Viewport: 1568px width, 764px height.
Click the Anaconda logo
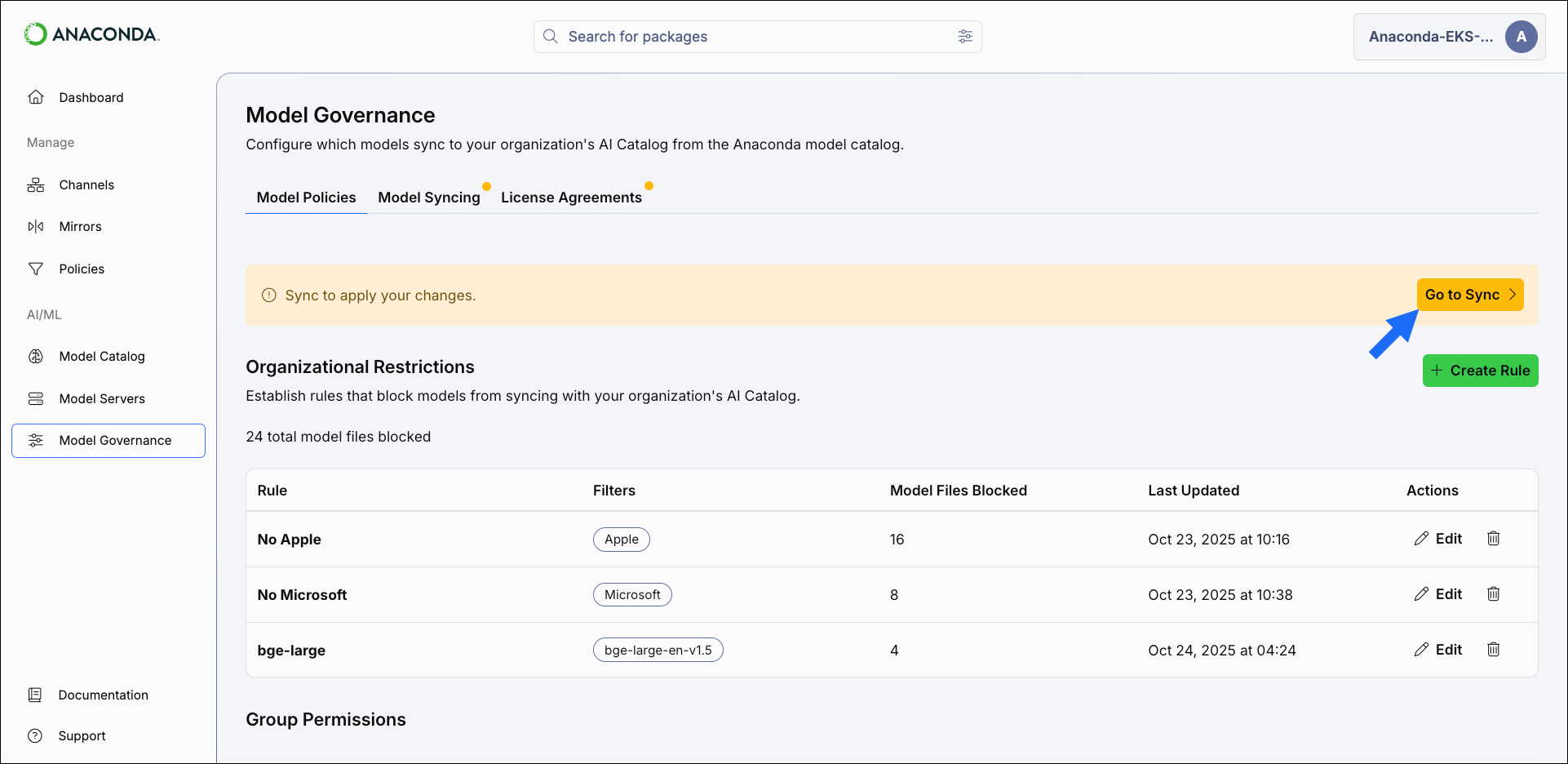[x=91, y=34]
